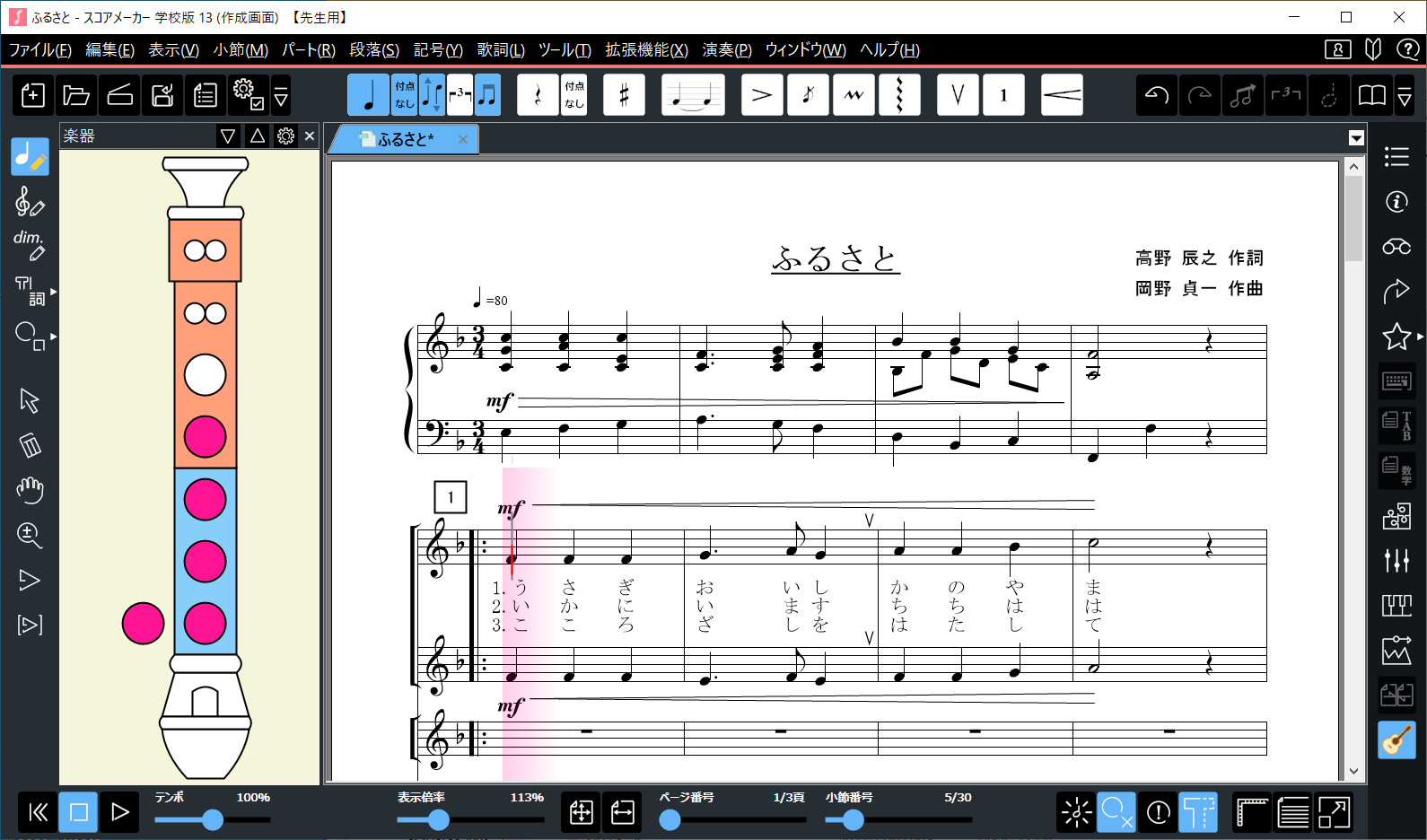Select the trill/mordent ornament button
This screenshot has width=1427, height=840.
click(854, 95)
